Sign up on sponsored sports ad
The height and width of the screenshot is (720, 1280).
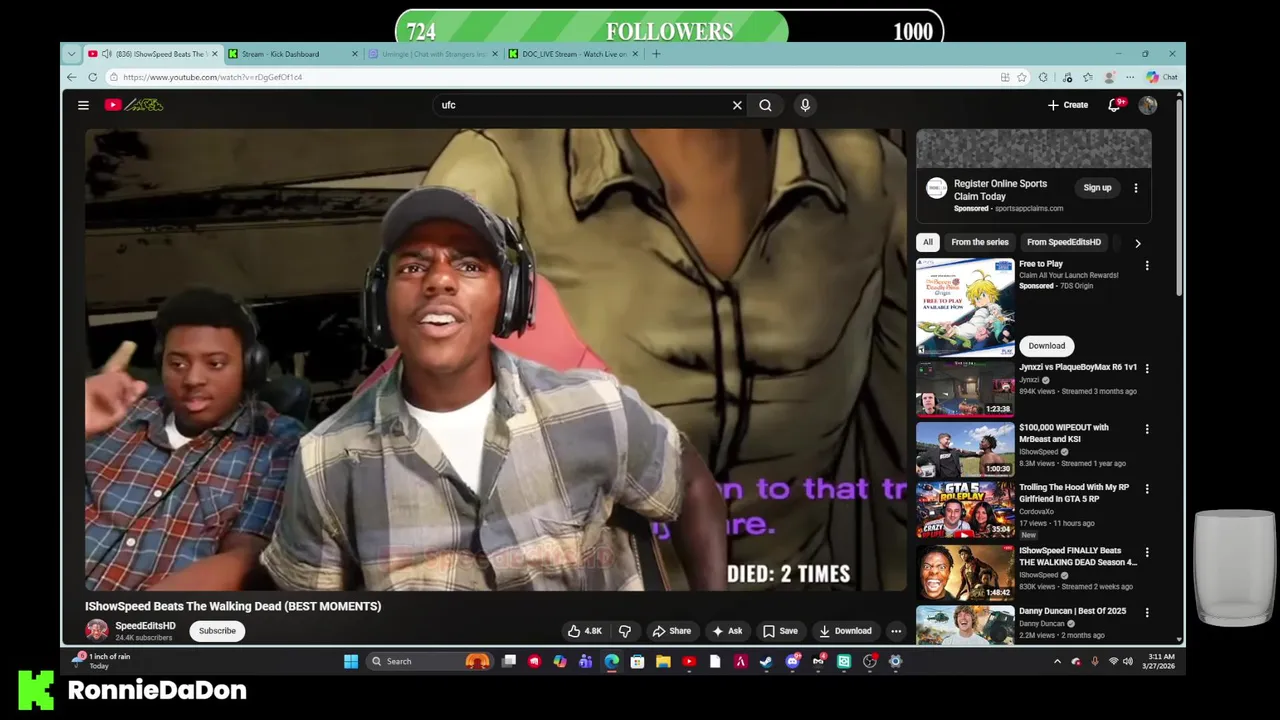click(1097, 188)
